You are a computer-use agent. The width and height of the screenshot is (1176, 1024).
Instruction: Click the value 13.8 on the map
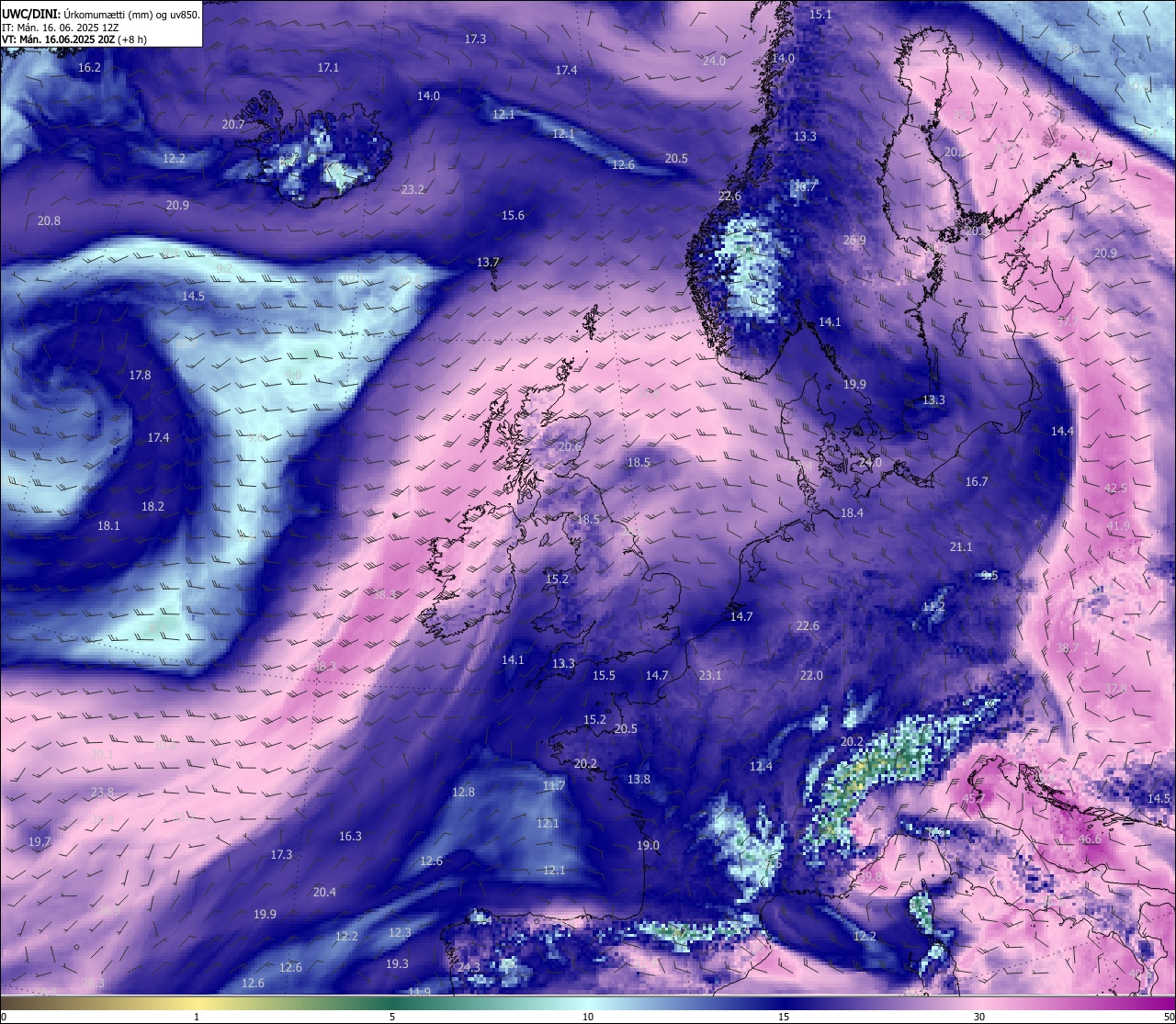[x=639, y=780]
